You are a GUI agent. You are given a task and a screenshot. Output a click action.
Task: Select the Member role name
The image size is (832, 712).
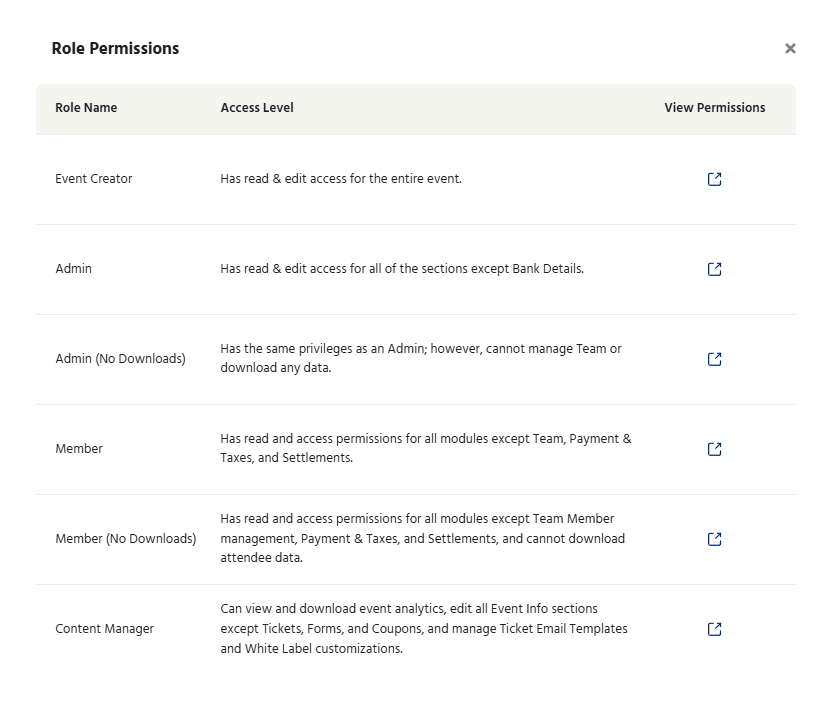pyautogui.click(x=79, y=449)
